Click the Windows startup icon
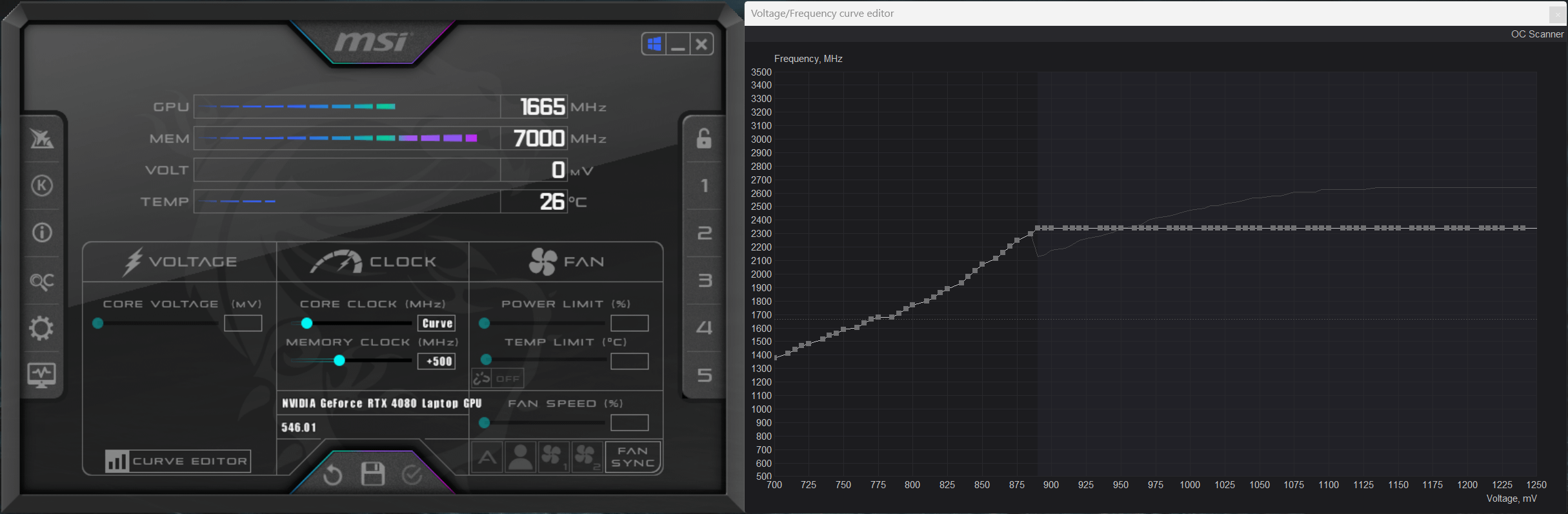Viewport: 1568px width, 514px height. (654, 44)
